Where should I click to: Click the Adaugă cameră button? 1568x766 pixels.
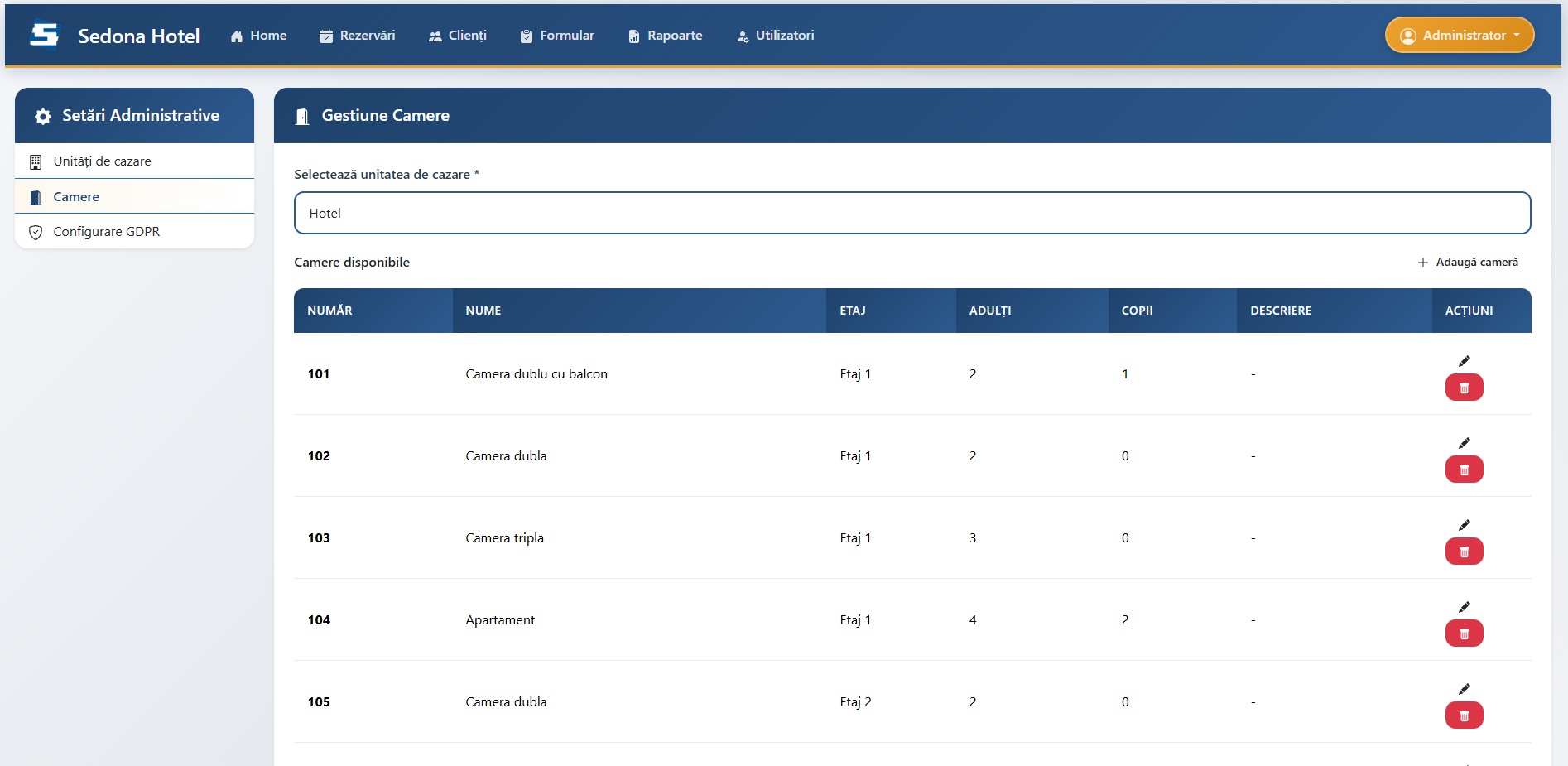pos(1468,263)
